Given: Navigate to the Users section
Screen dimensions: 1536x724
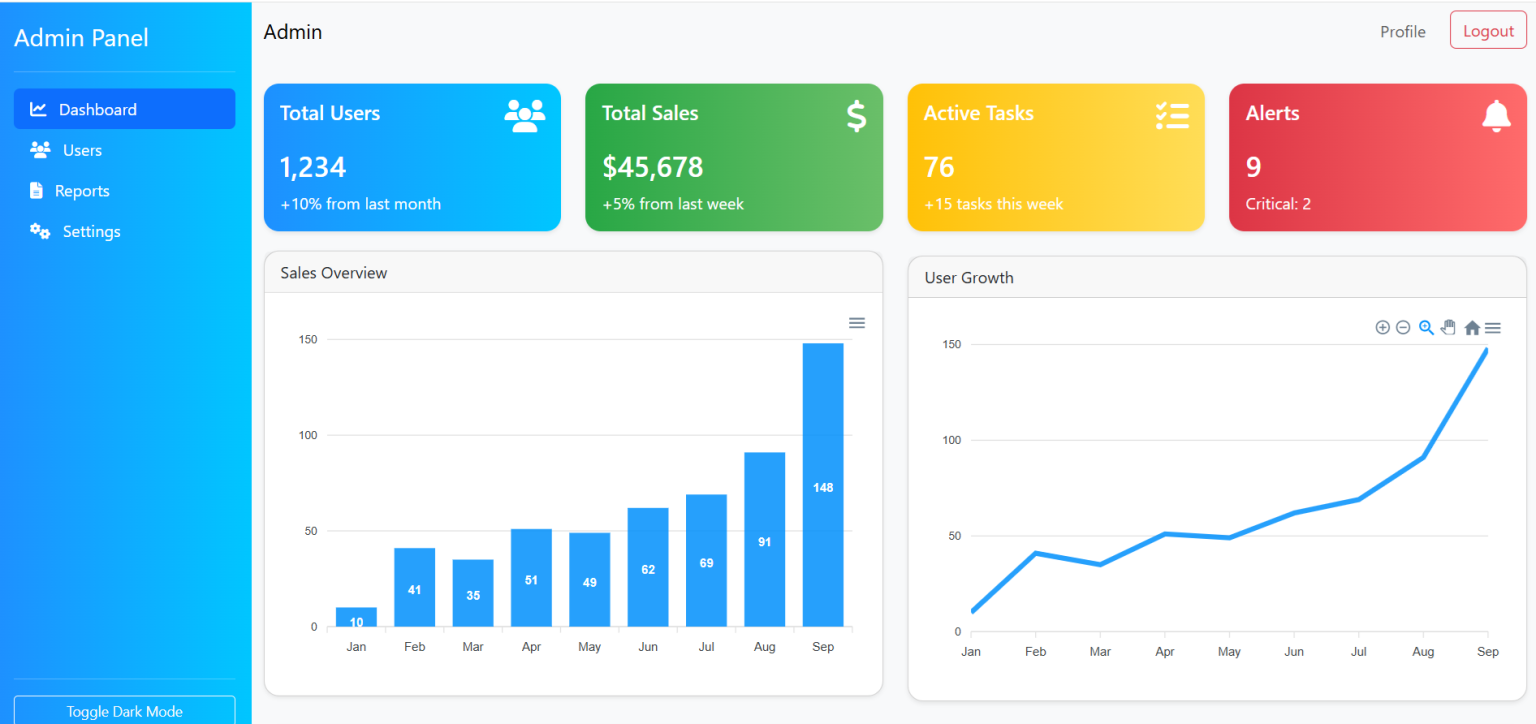Looking at the screenshot, I should 80,150.
